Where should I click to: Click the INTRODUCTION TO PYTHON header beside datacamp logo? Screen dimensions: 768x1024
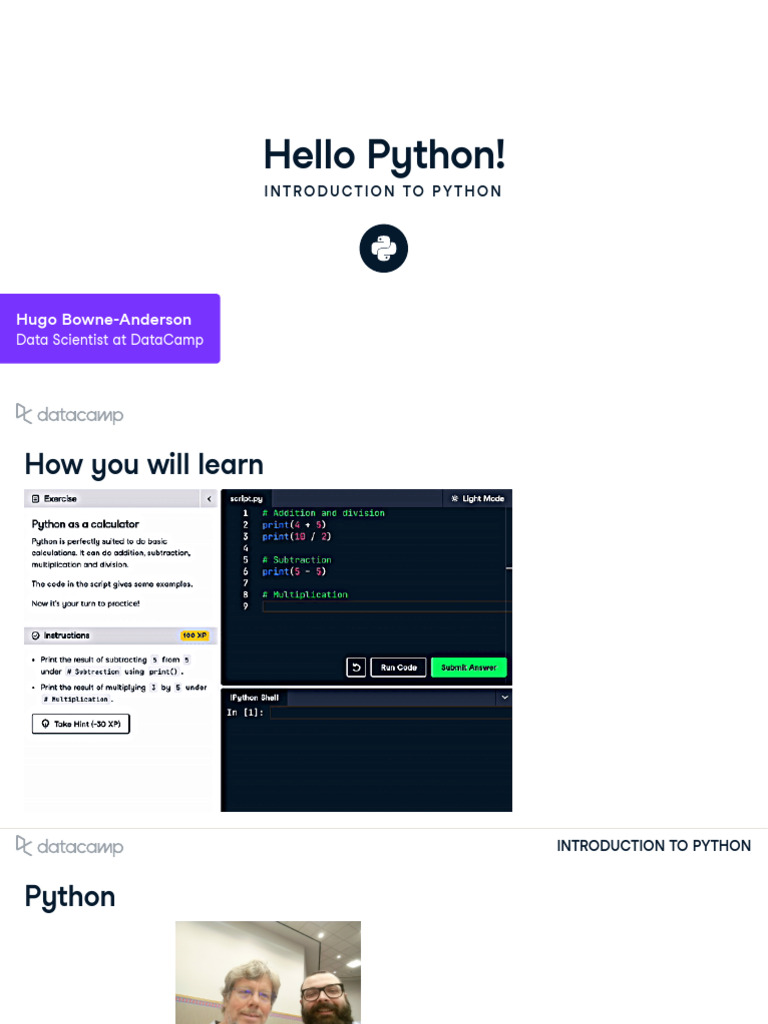coord(654,846)
